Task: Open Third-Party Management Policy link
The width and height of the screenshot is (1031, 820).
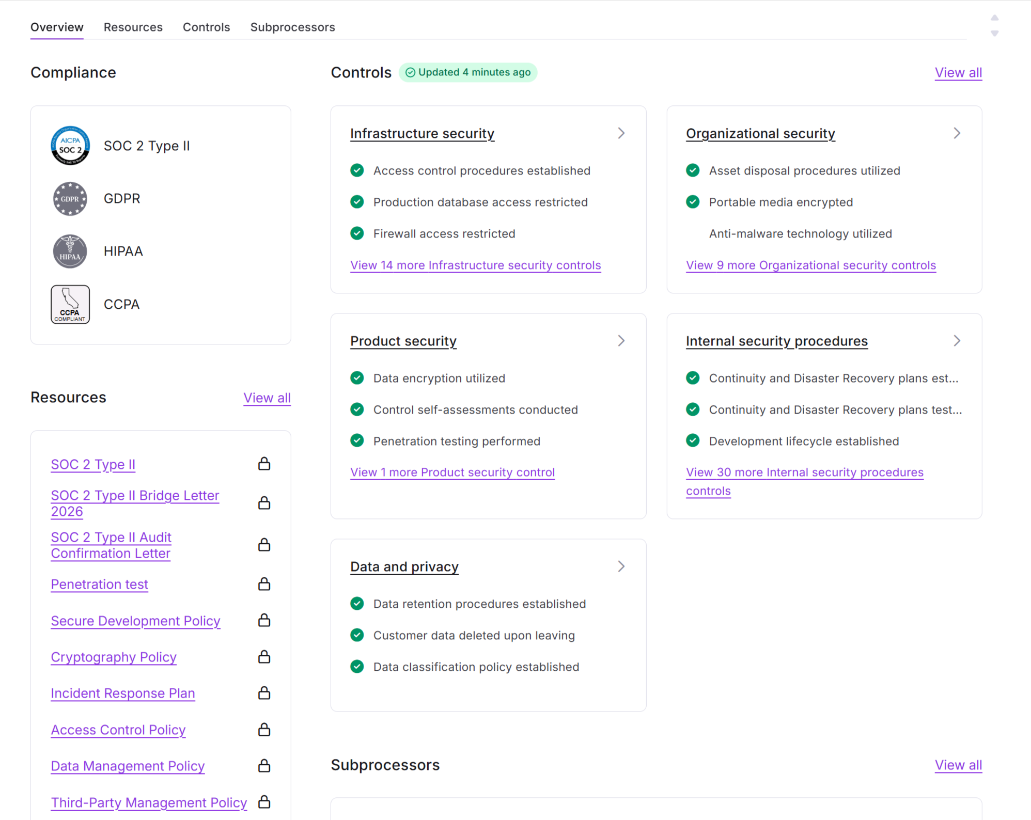Action: [x=149, y=803]
